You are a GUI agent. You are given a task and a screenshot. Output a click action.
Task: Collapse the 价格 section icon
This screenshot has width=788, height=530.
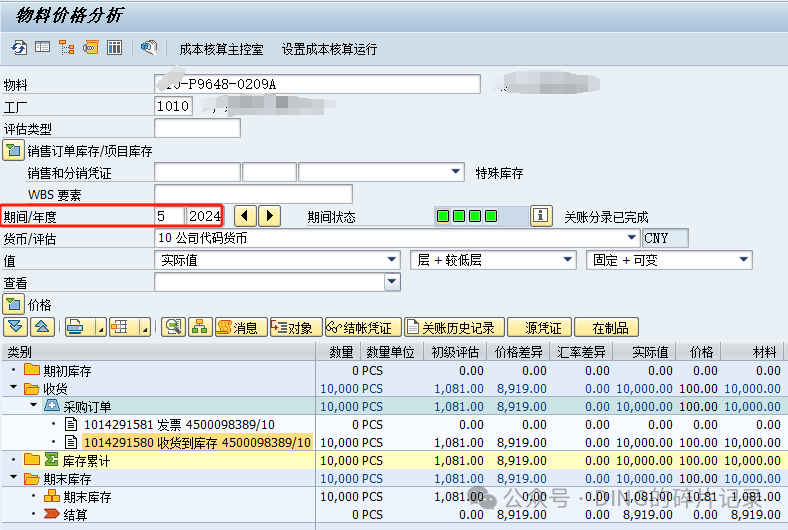coord(14,304)
